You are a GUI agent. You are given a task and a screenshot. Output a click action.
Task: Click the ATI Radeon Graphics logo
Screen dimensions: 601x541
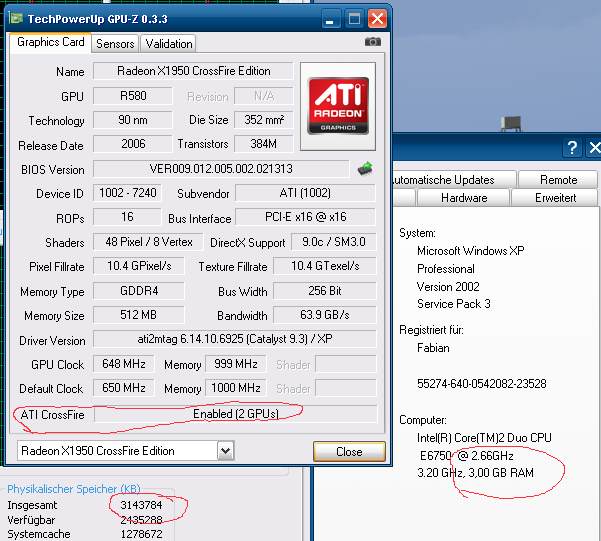(x=338, y=106)
